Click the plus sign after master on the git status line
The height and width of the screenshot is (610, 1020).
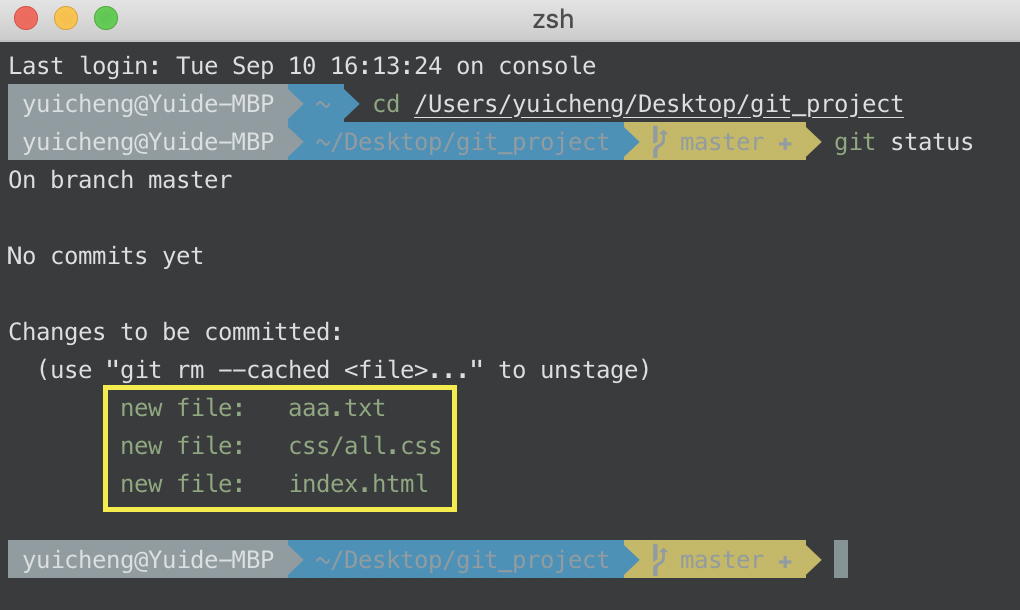(x=785, y=143)
